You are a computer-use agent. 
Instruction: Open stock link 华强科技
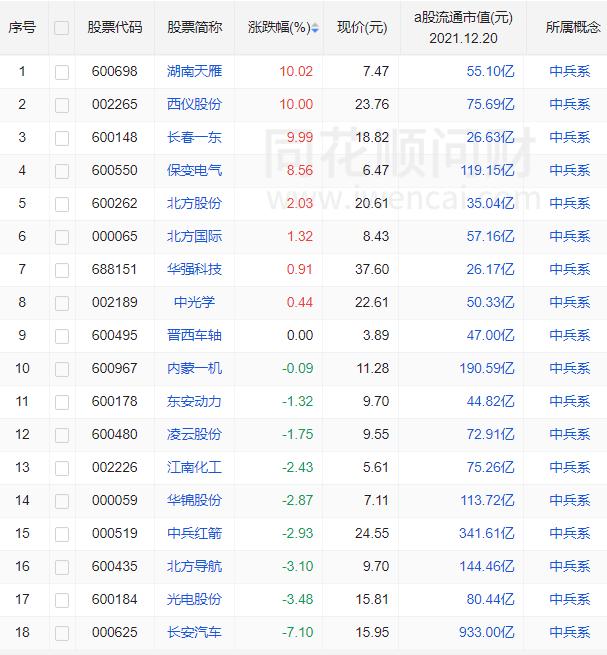click(194, 269)
